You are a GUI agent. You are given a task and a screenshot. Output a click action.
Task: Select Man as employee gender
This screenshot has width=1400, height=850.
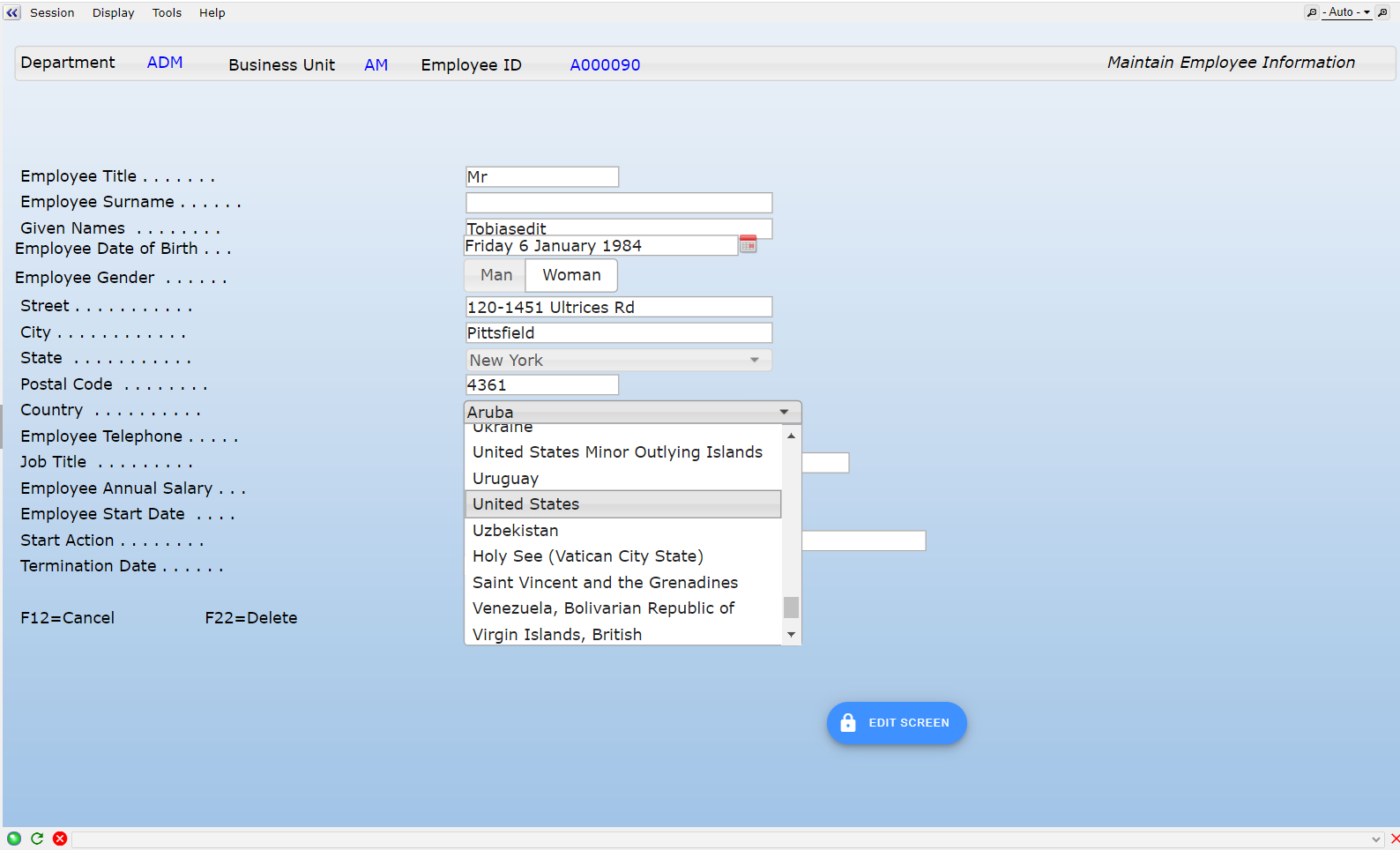pyautogui.click(x=495, y=275)
